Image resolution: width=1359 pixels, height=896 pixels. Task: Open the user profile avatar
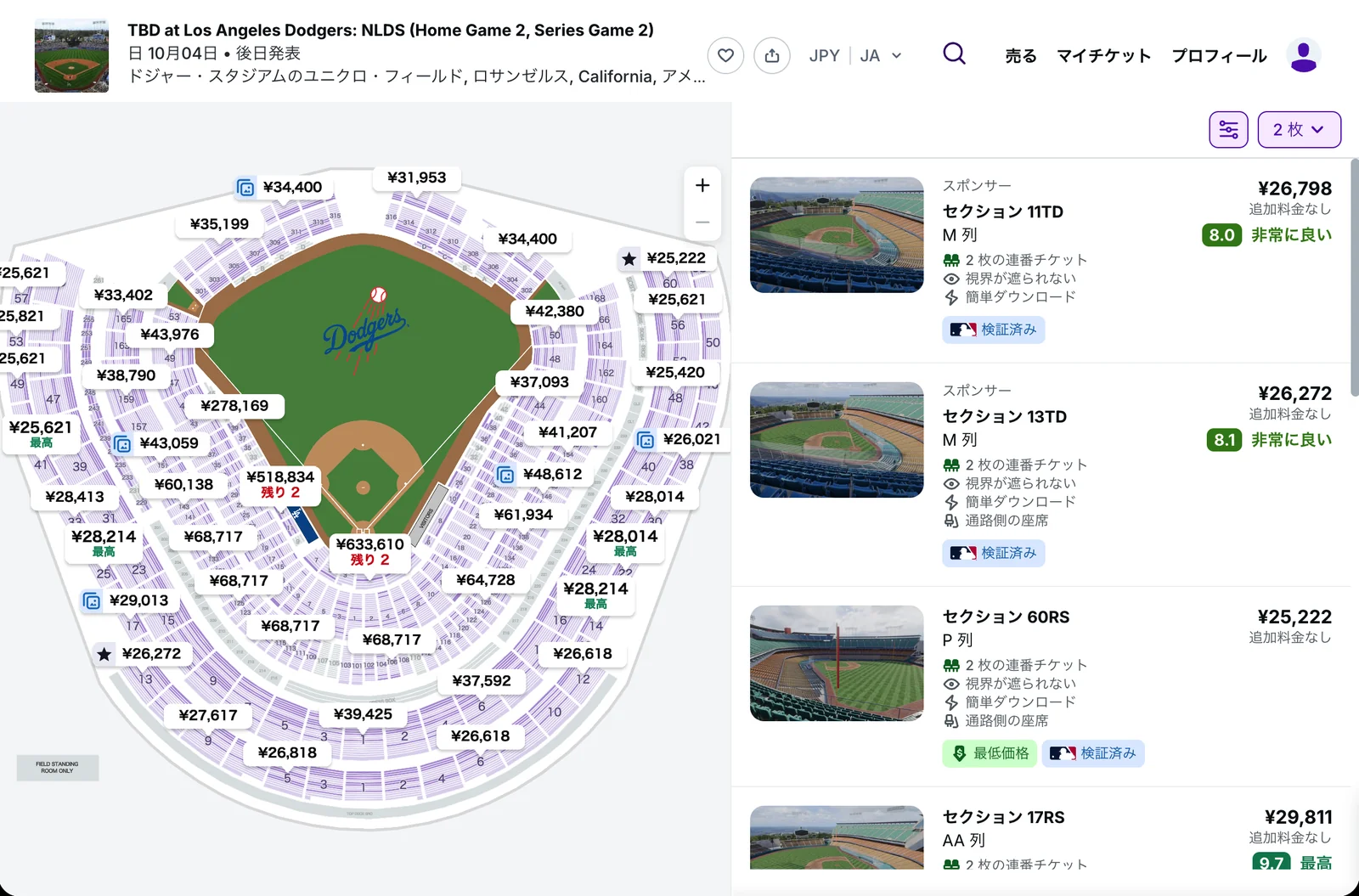coord(1303,55)
